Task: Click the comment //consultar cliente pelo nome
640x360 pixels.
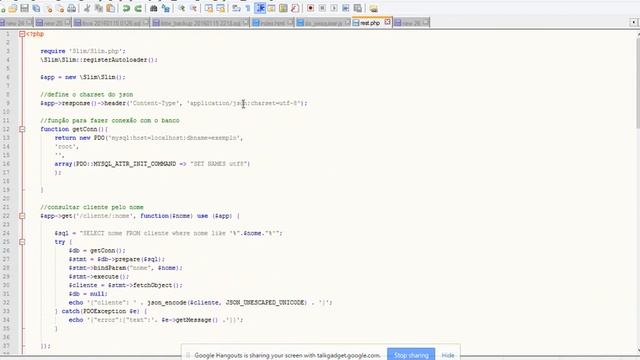Action: (92, 207)
